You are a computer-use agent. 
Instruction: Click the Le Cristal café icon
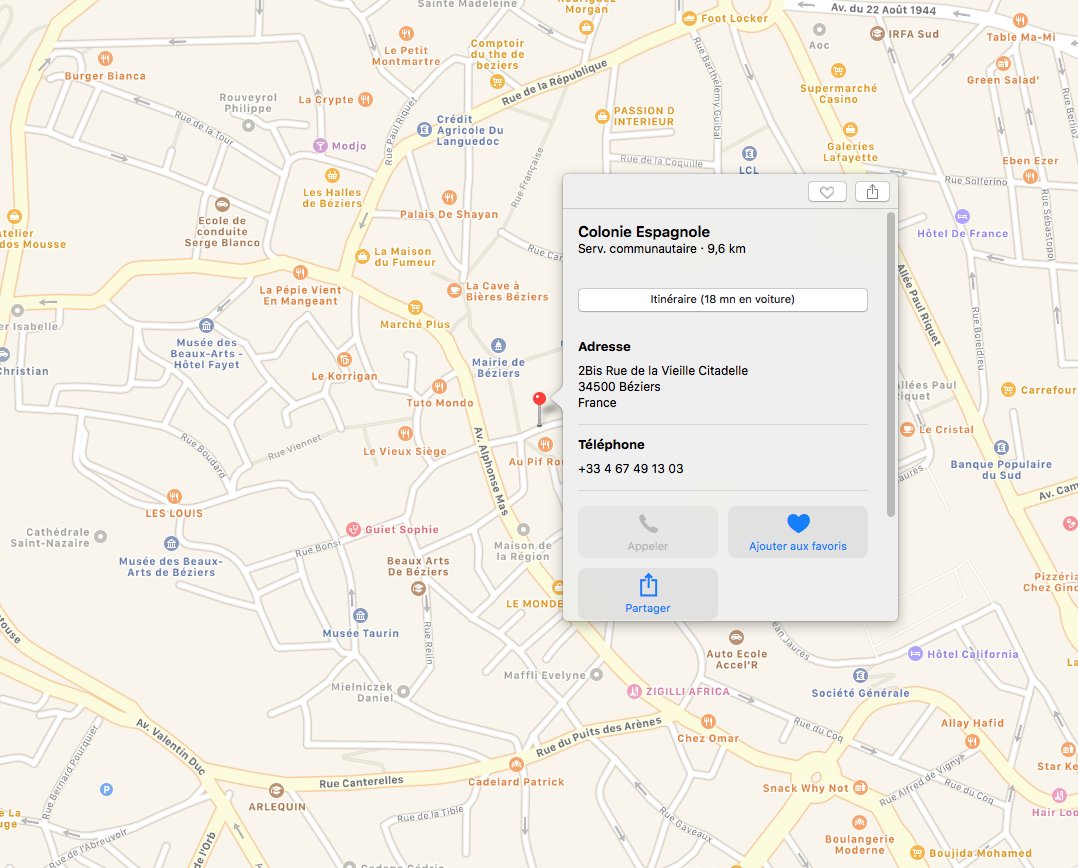[908, 429]
